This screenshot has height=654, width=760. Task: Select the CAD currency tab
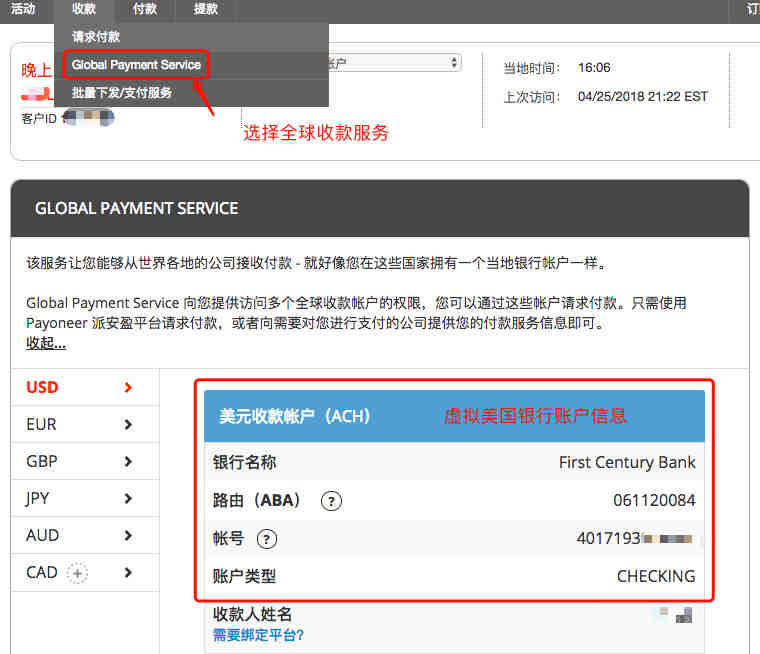85,573
